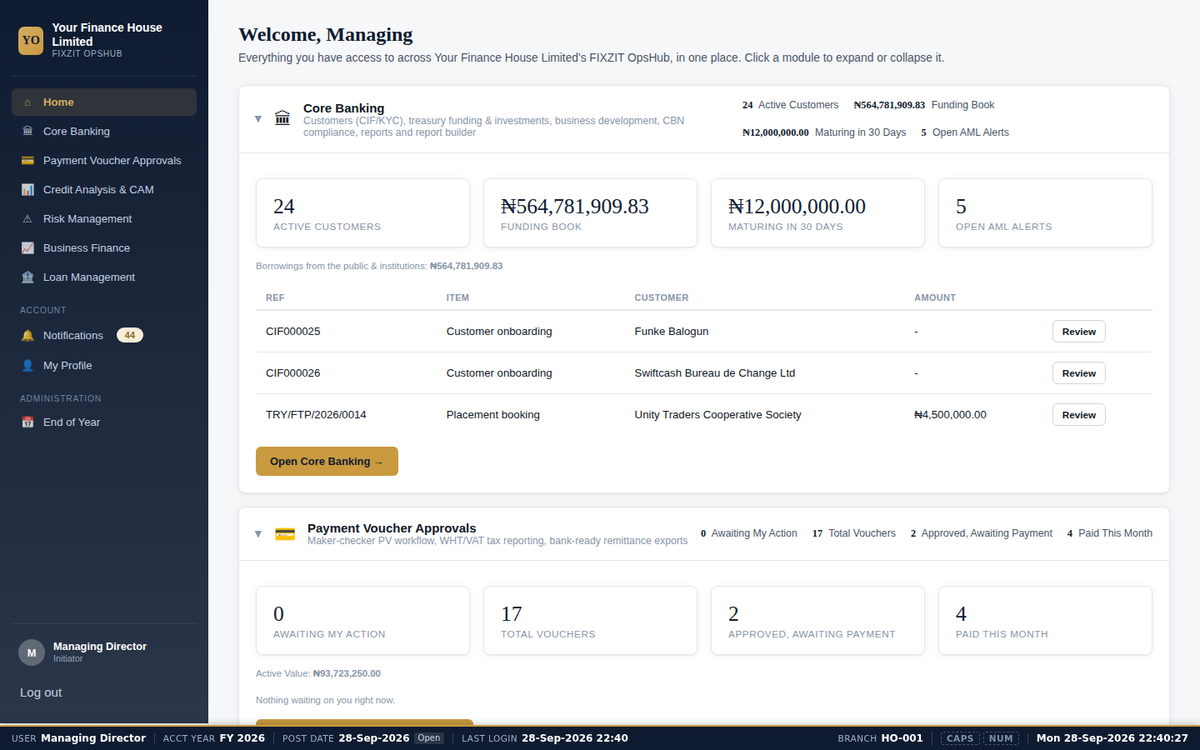This screenshot has width=1200, height=750.
Task: Click the Open AML Alerts card
Action: coord(1045,213)
